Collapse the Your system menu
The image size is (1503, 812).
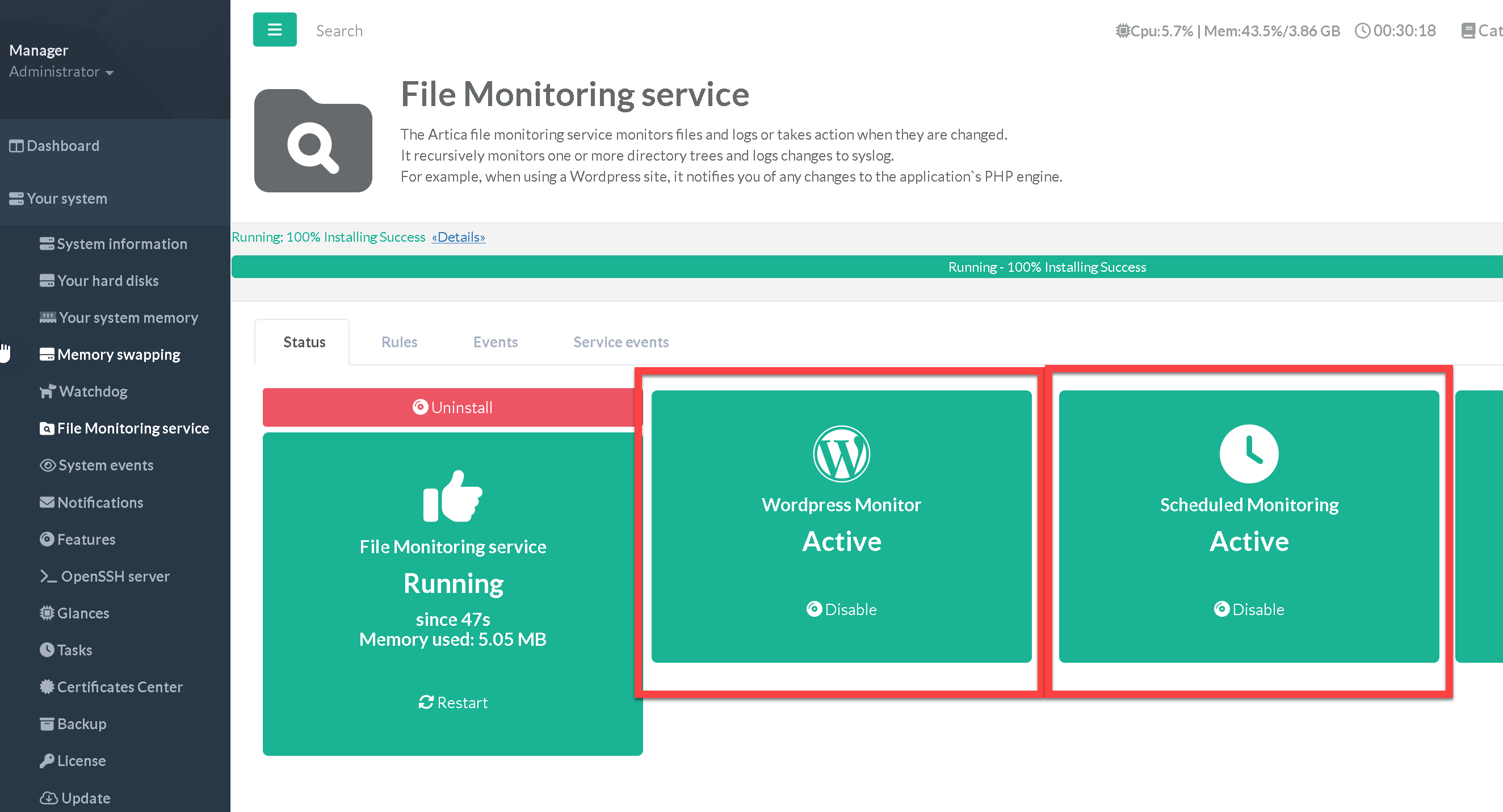66,199
